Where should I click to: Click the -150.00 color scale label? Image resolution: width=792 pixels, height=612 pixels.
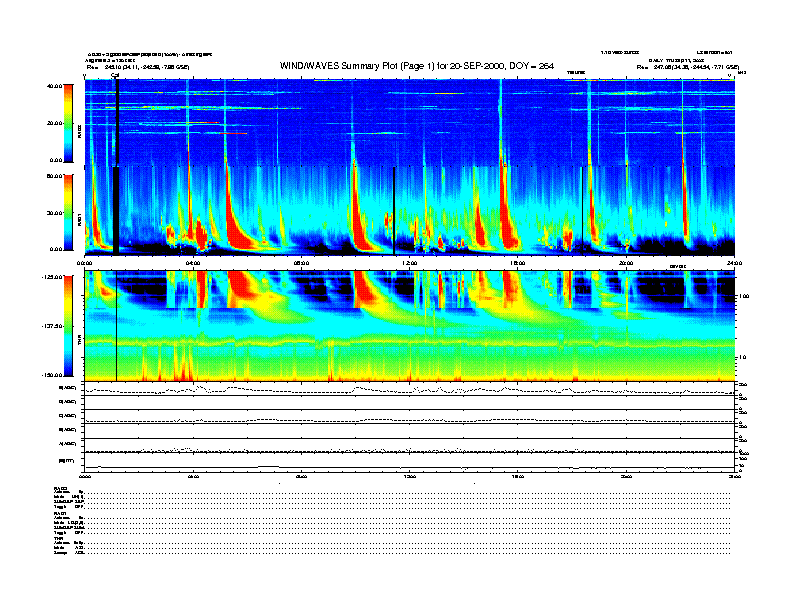point(52,375)
